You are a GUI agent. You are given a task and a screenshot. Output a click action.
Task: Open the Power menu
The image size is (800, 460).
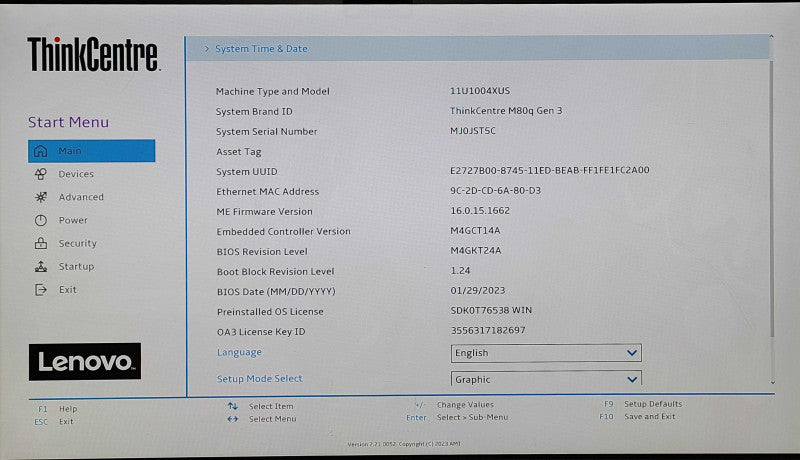73,220
